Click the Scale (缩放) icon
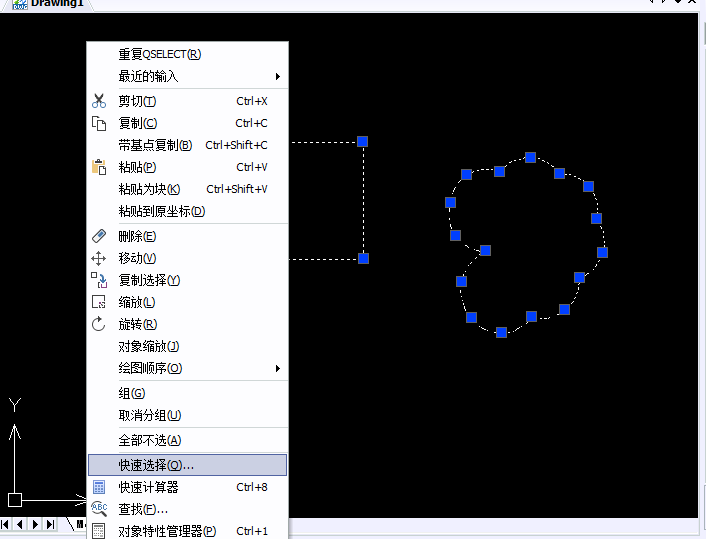The image size is (706, 539). coord(99,302)
